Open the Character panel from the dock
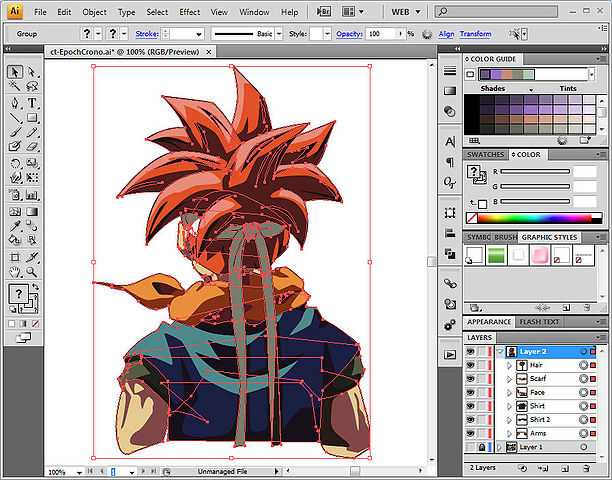The image size is (612, 480). click(x=450, y=142)
